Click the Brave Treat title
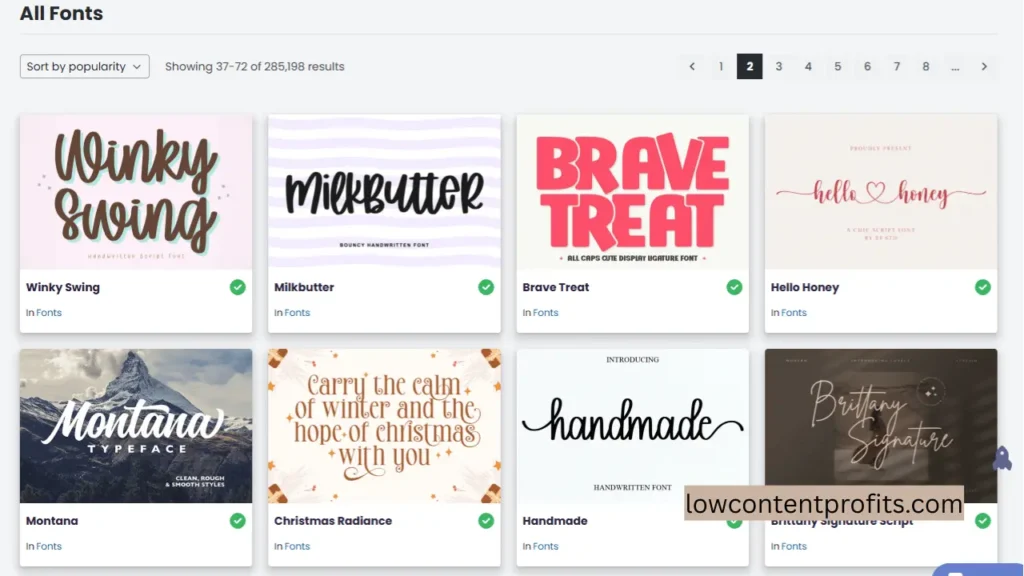 coord(556,287)
